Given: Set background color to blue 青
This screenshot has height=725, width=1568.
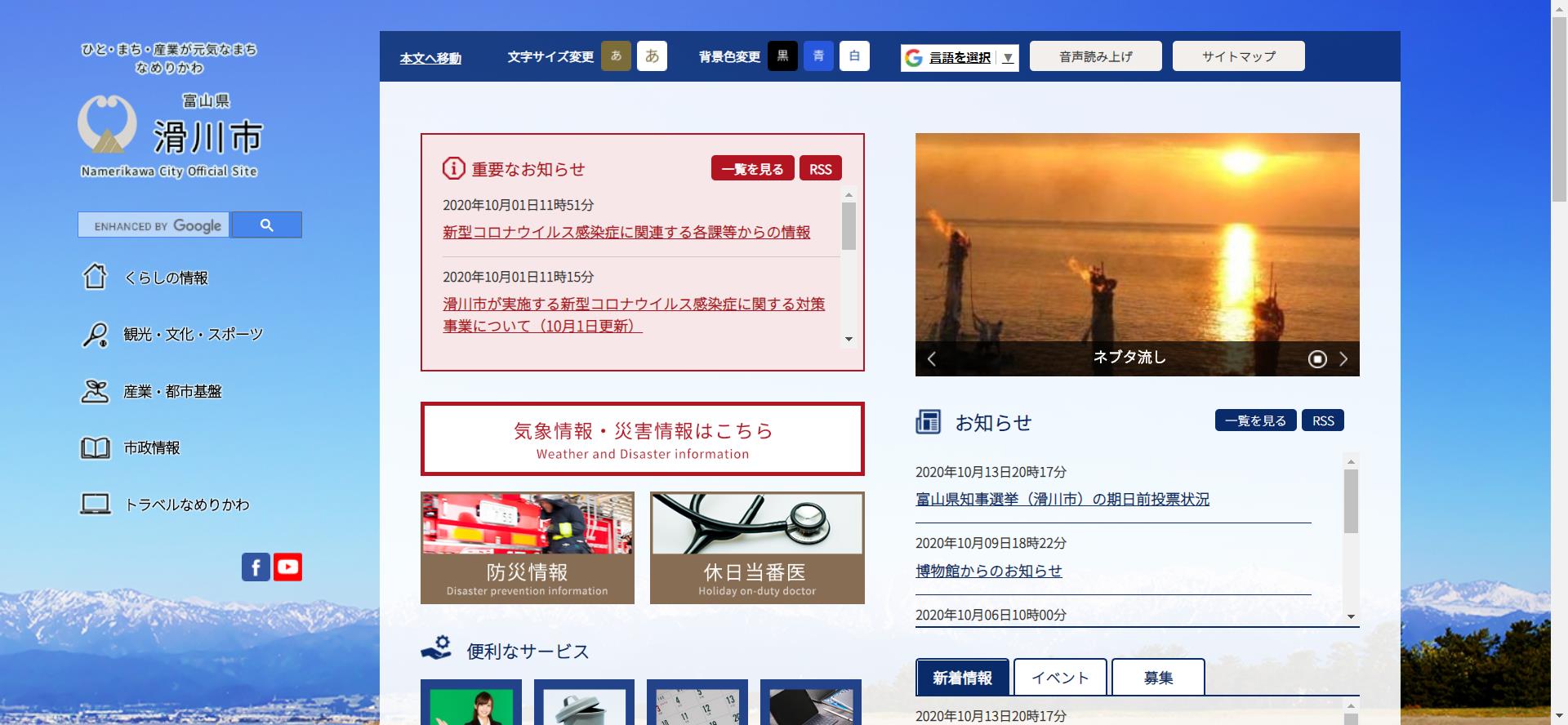Looking at the screenshot, I should [818, 56].
